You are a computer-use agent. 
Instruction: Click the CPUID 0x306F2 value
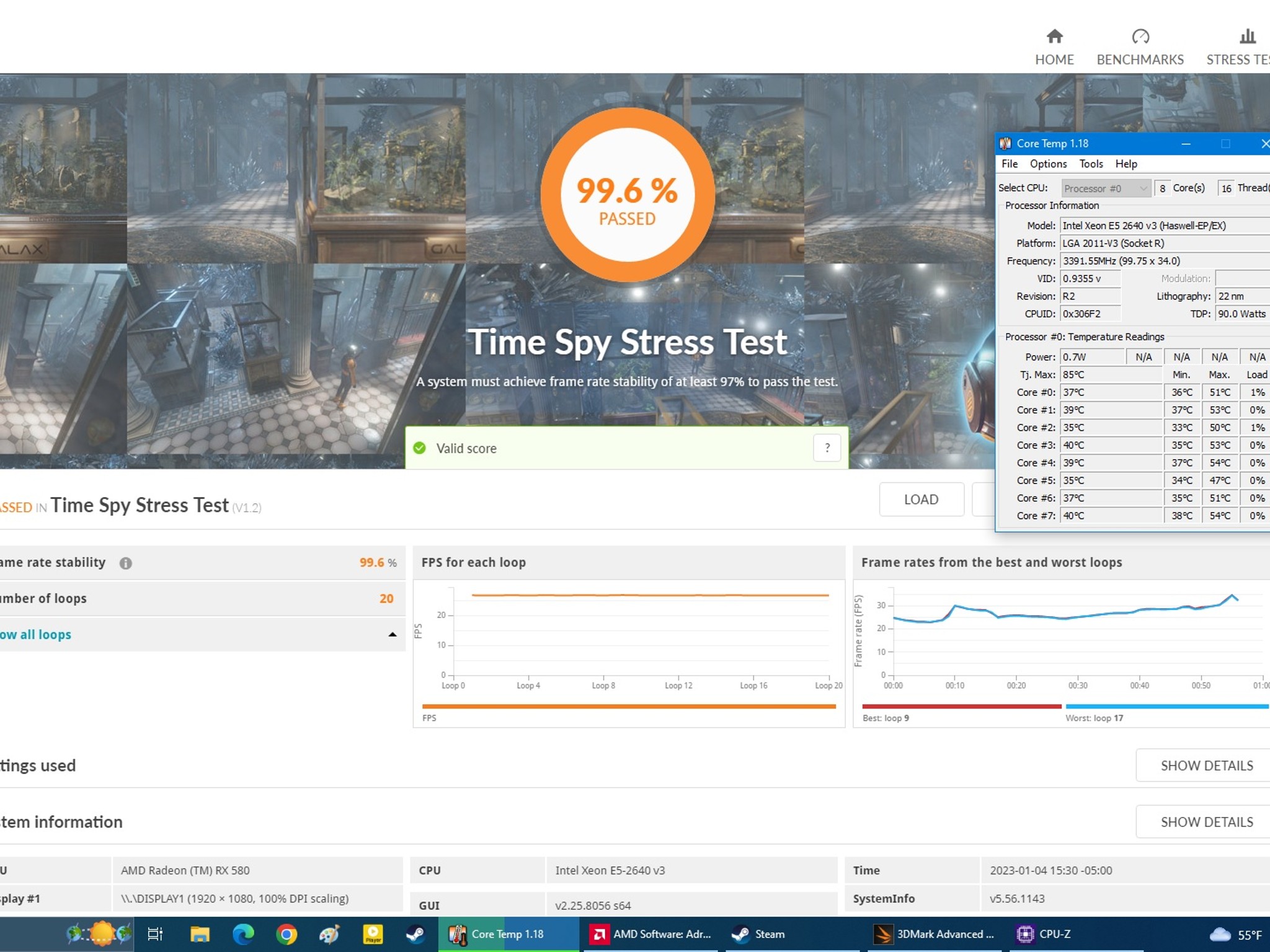(x=1090, y=314)
